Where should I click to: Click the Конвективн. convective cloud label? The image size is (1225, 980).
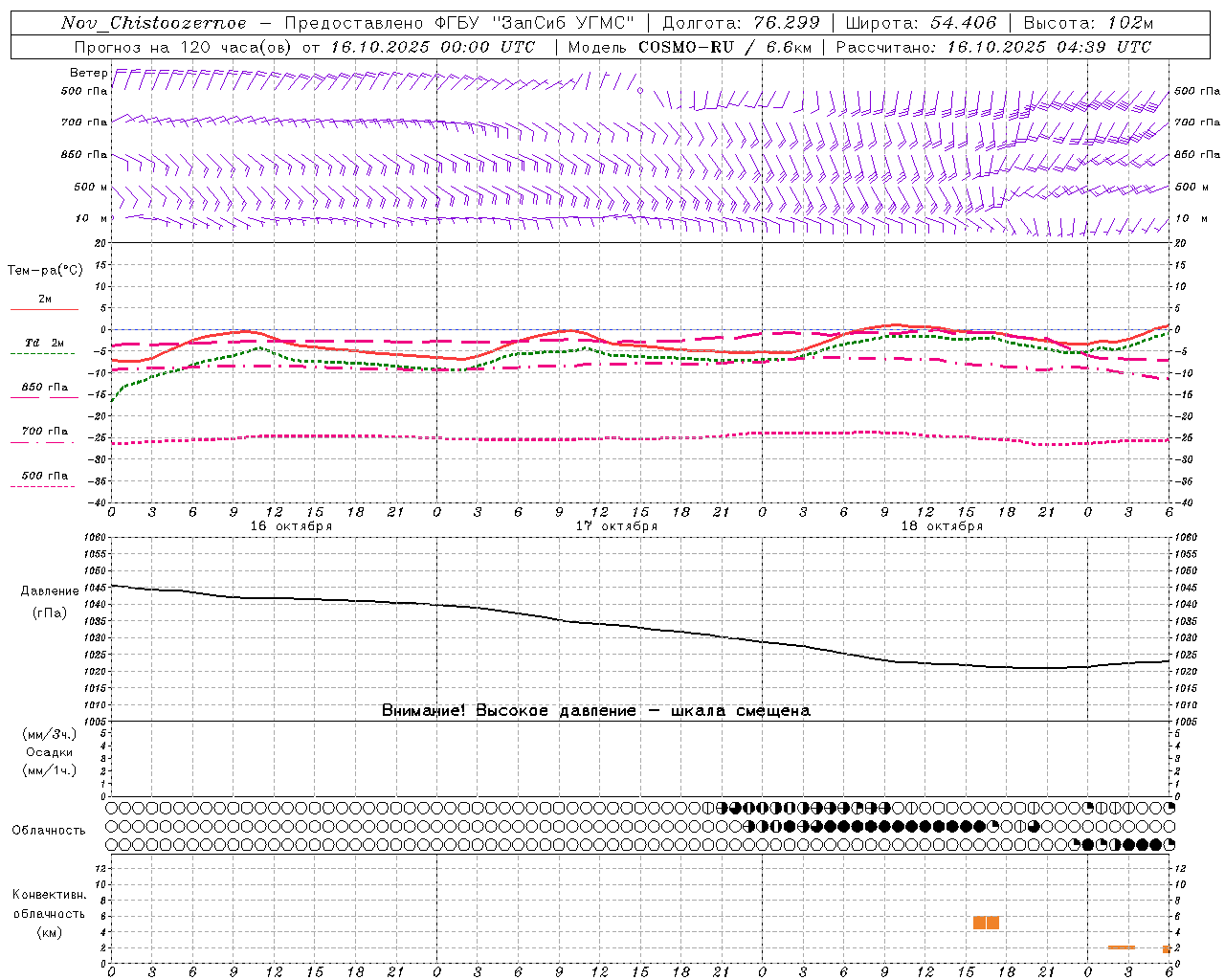click(50, 895)
